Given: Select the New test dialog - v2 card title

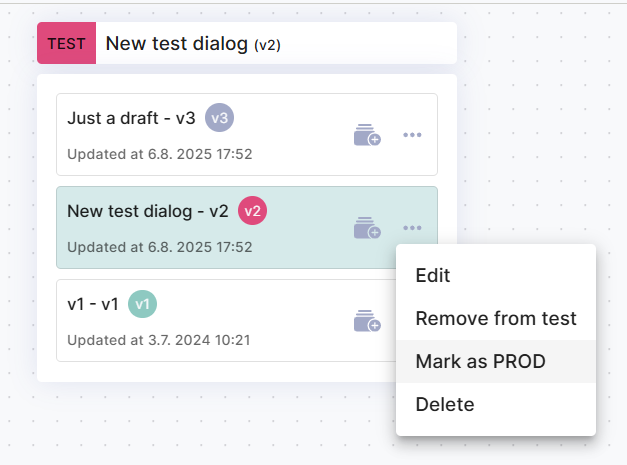Looking at the screenshot, I should click(148, 211).
